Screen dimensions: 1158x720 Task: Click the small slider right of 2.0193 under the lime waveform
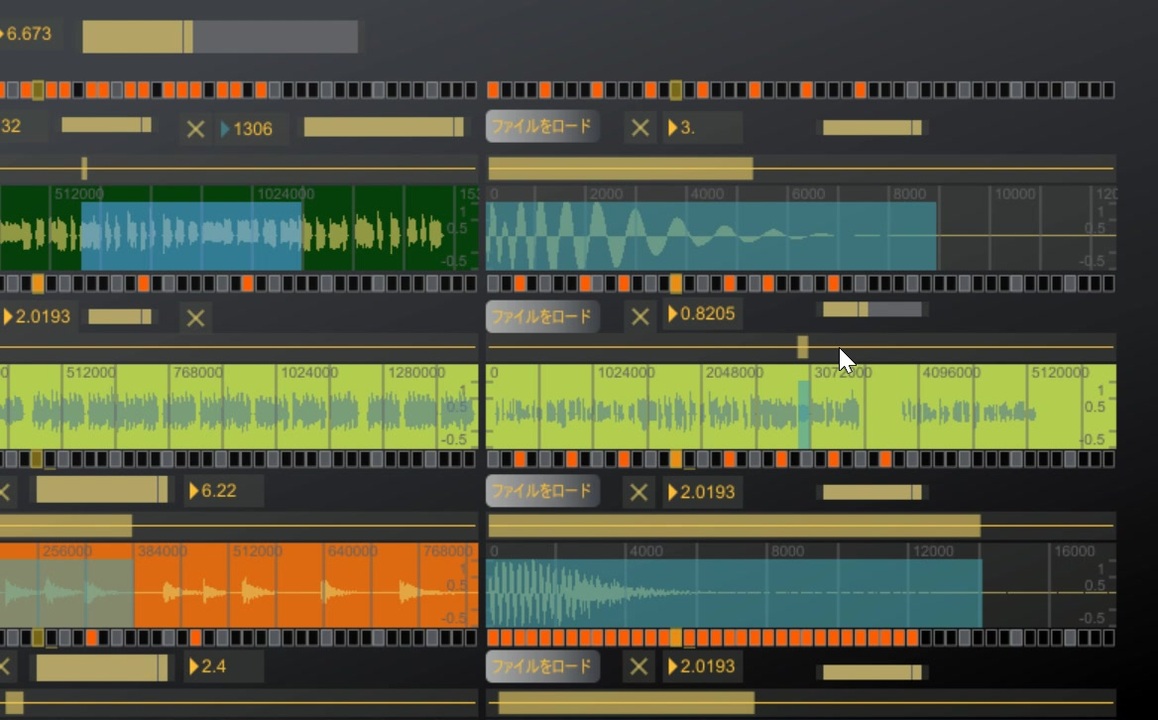(872, 492)
